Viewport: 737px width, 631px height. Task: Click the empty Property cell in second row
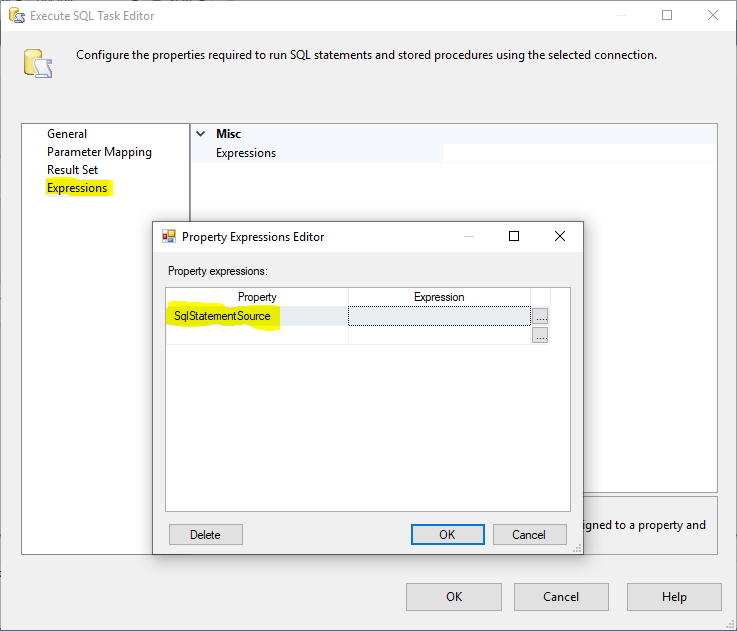tap(257, 335)
